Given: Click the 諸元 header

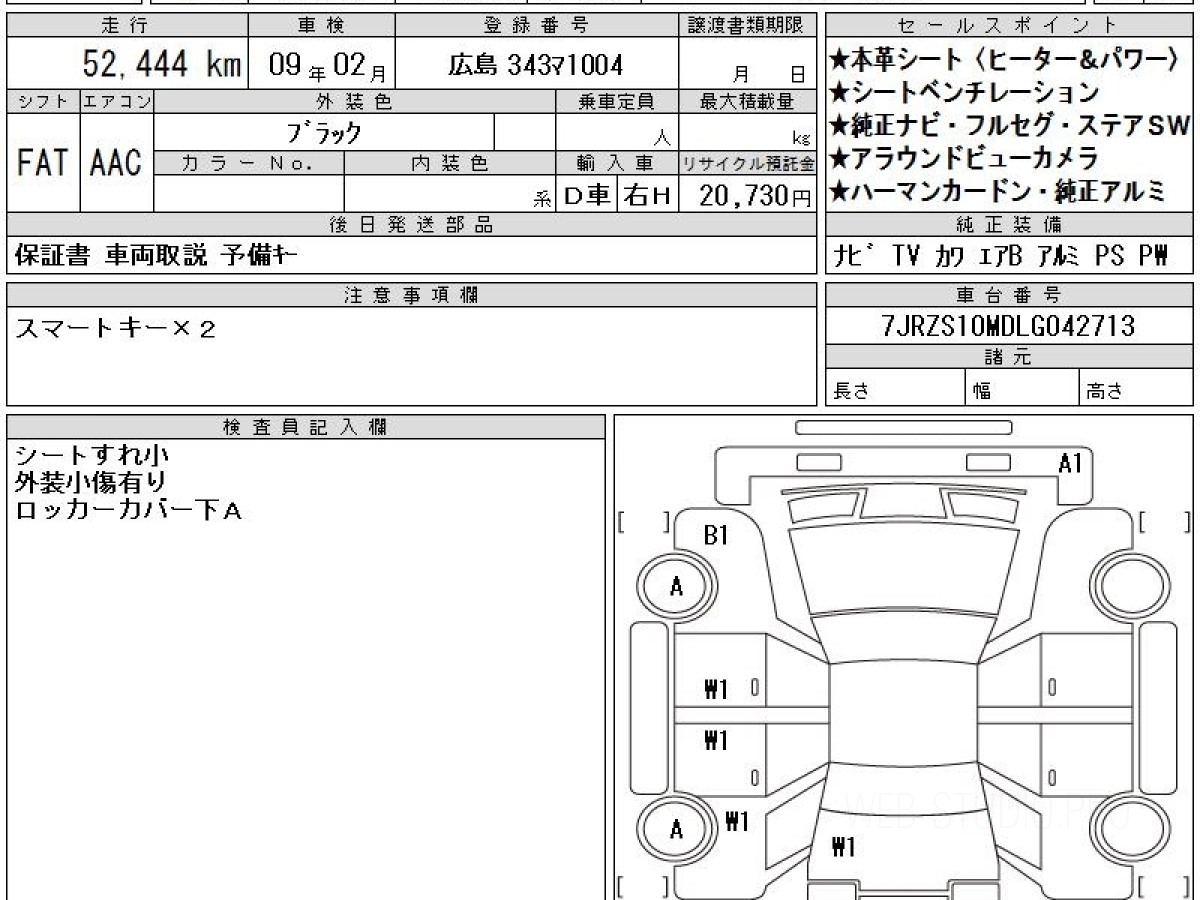Looking at the screenshot, I should [1009, 357].
